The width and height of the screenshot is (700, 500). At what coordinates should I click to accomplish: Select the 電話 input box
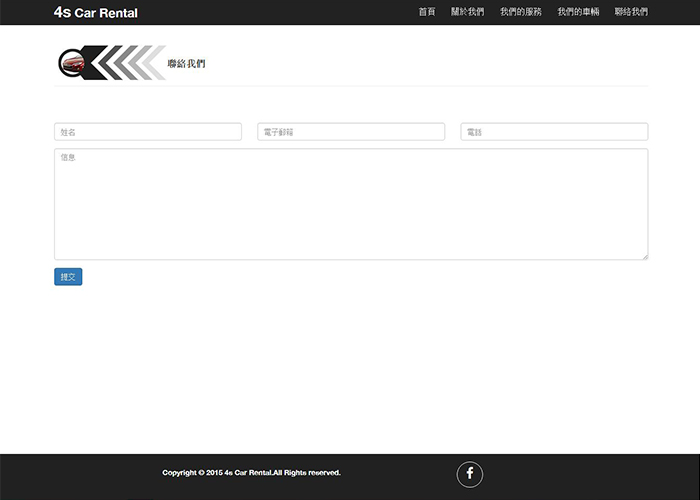[554, 132]
